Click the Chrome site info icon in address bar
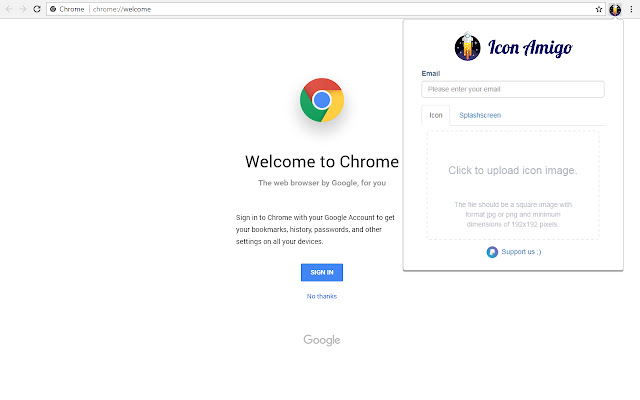This screenshot has height=400, width=640. pos(53,9)
